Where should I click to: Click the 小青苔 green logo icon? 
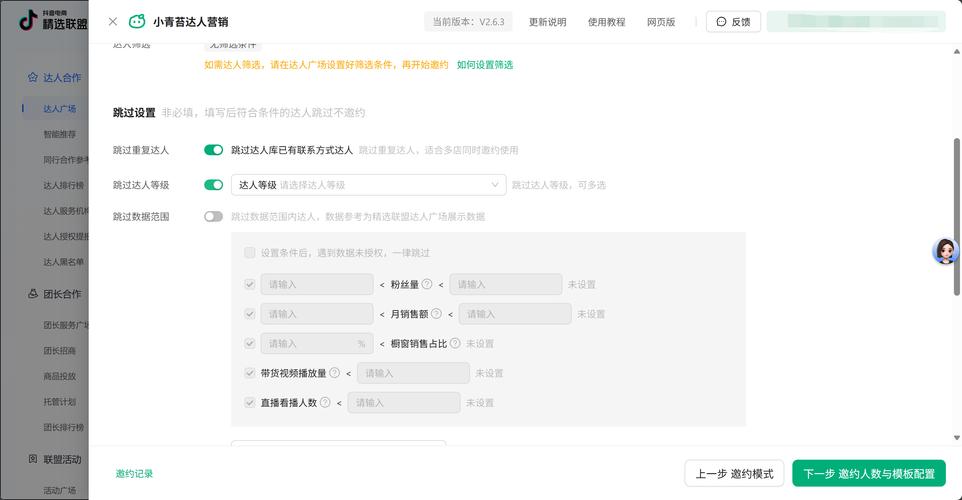point(137,21)
